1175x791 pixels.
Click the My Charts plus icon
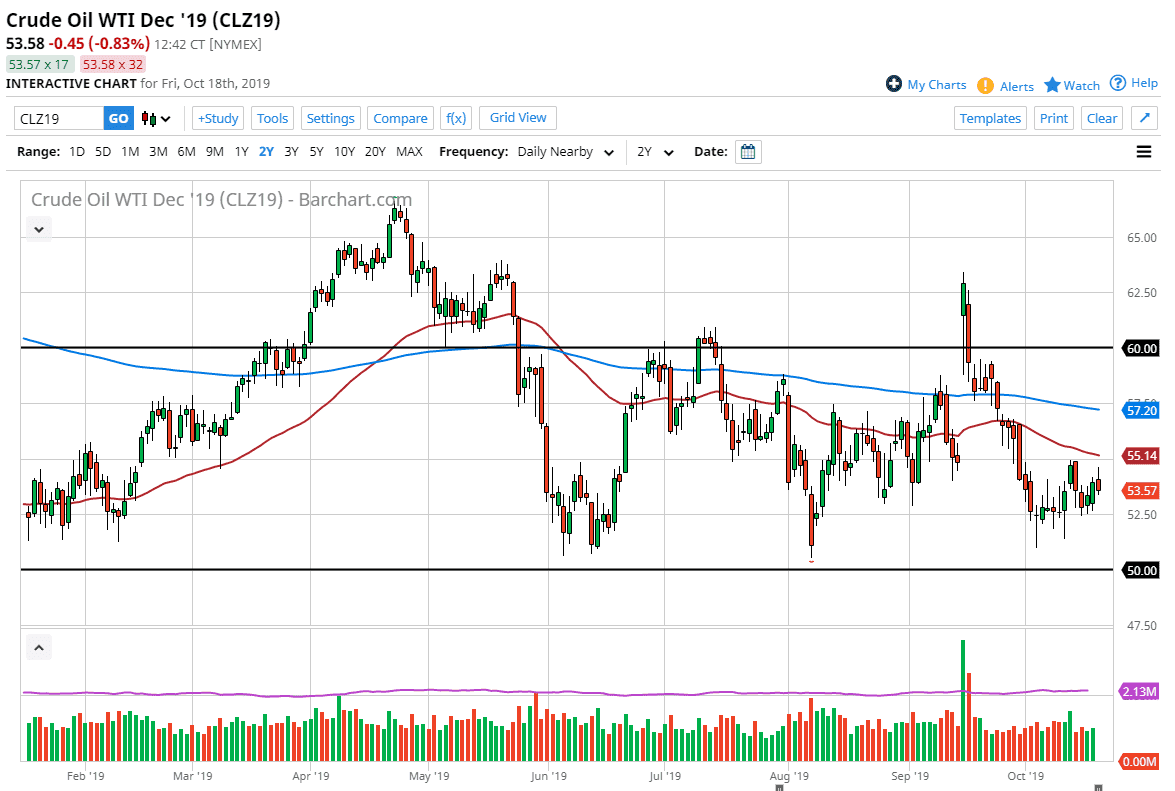coord(894,84)
